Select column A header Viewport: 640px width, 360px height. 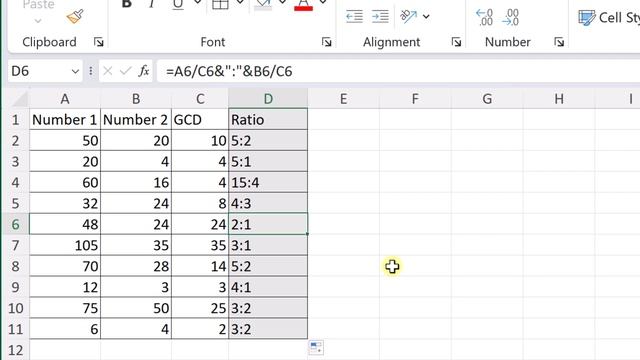65,99
